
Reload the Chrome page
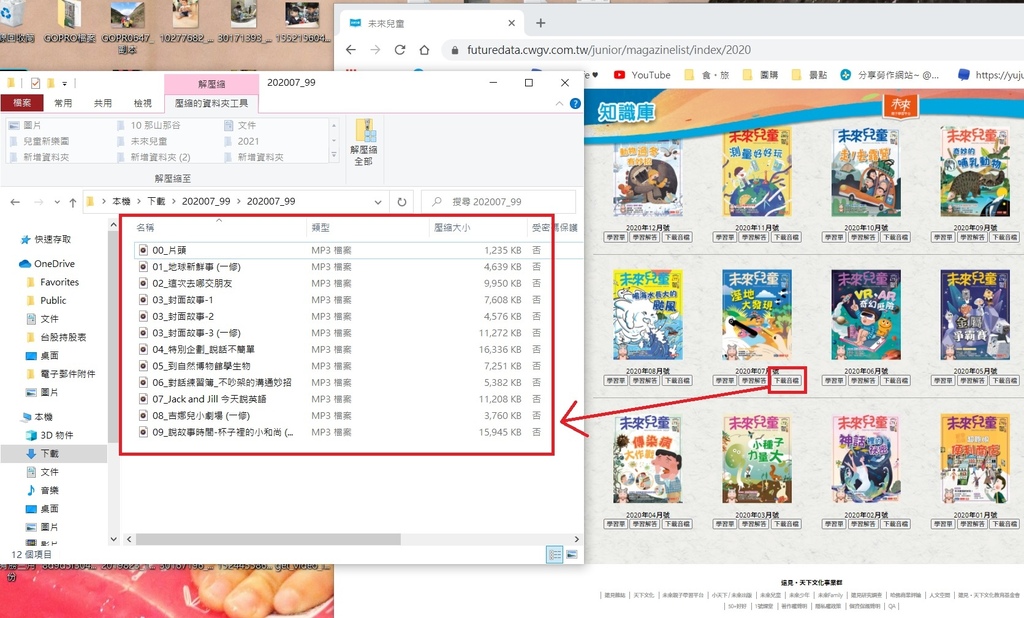(x=400, y=50)
